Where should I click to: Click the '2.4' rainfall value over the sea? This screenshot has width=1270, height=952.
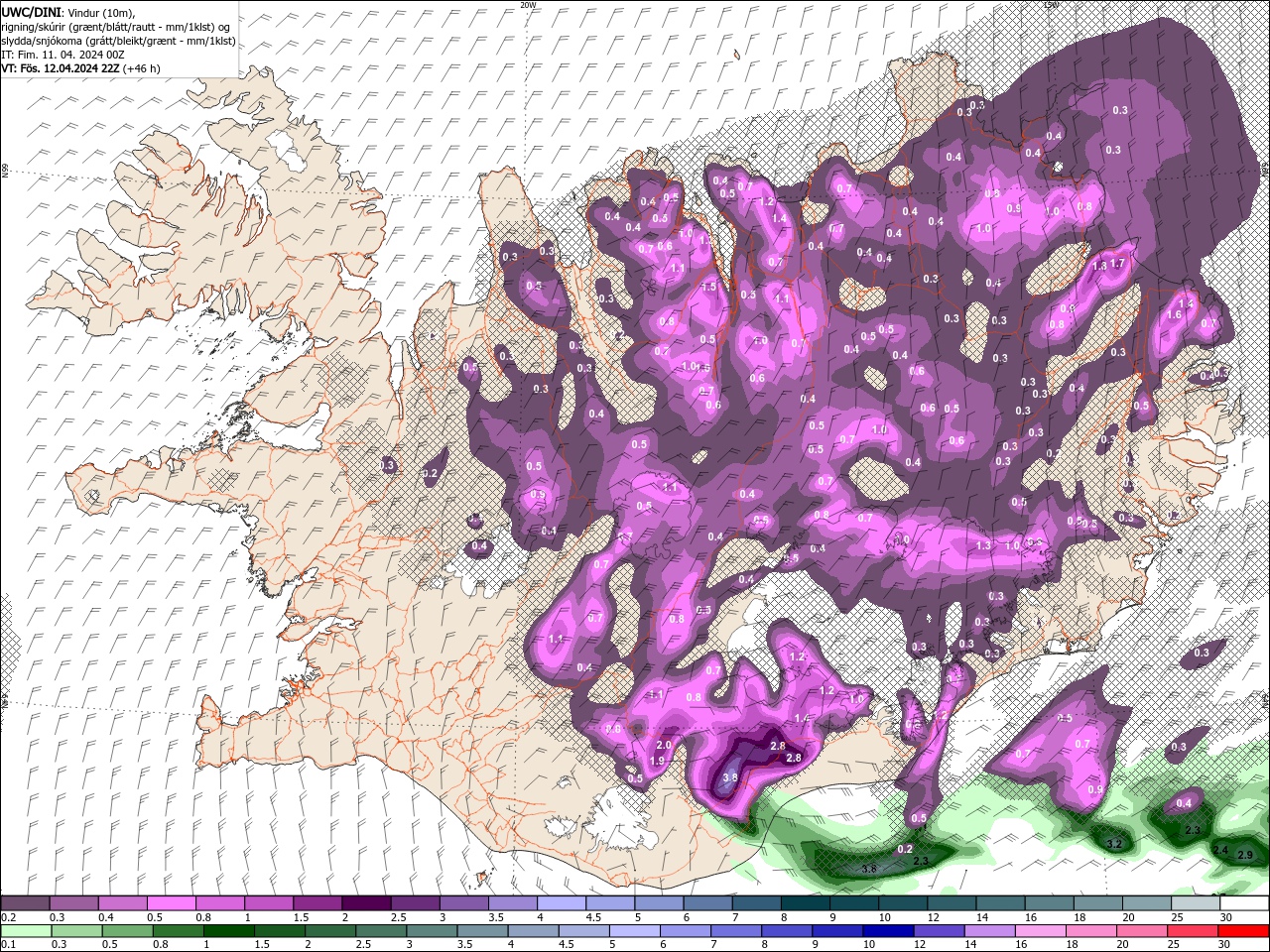pyautogui.click(x=1220, y=851)
